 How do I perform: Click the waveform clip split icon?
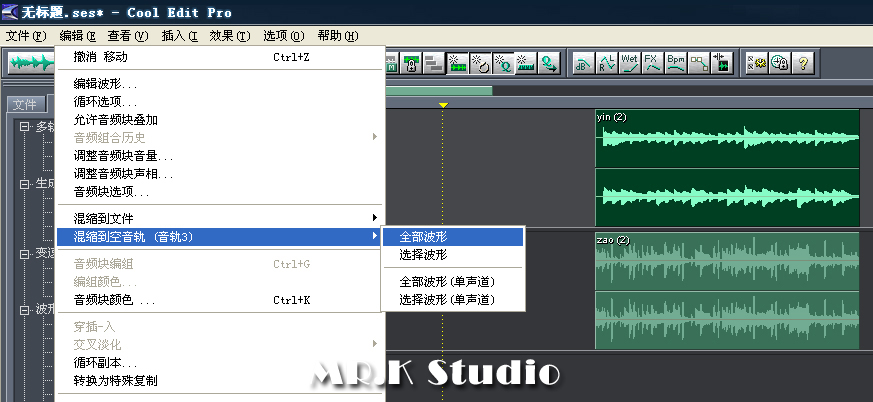(722, 63)
